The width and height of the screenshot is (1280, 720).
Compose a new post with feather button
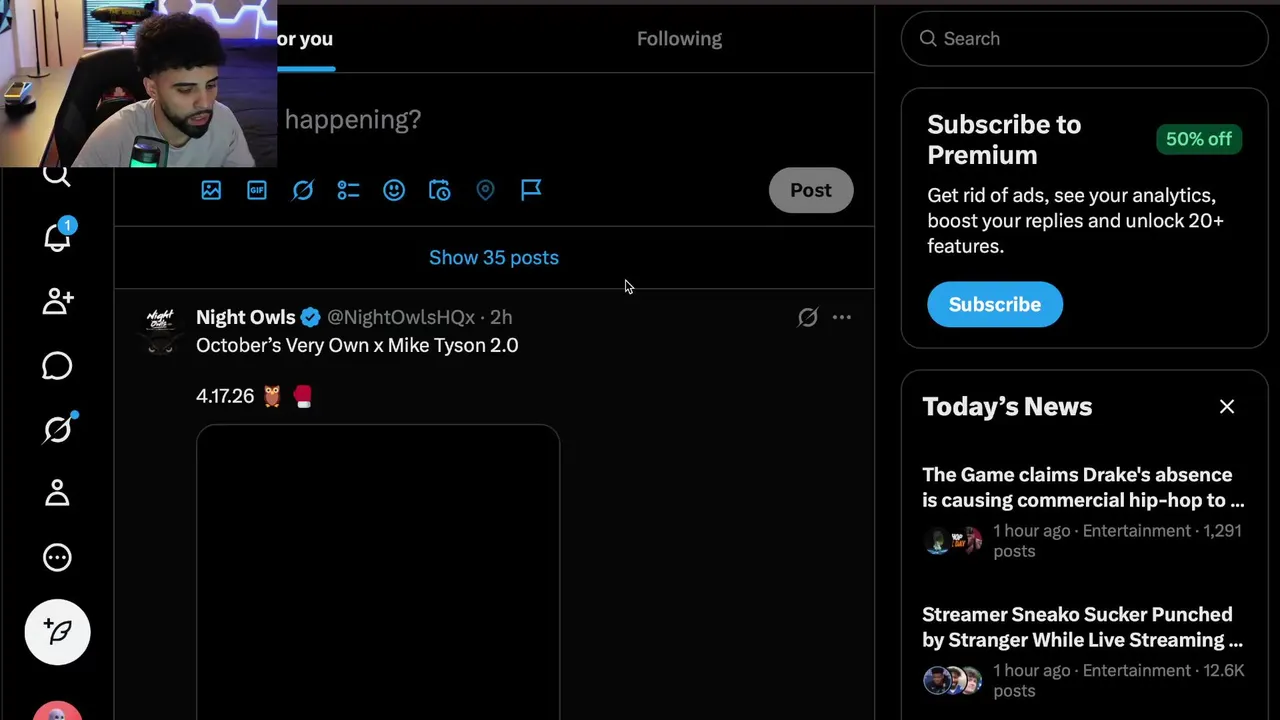[x=57, y=631]
